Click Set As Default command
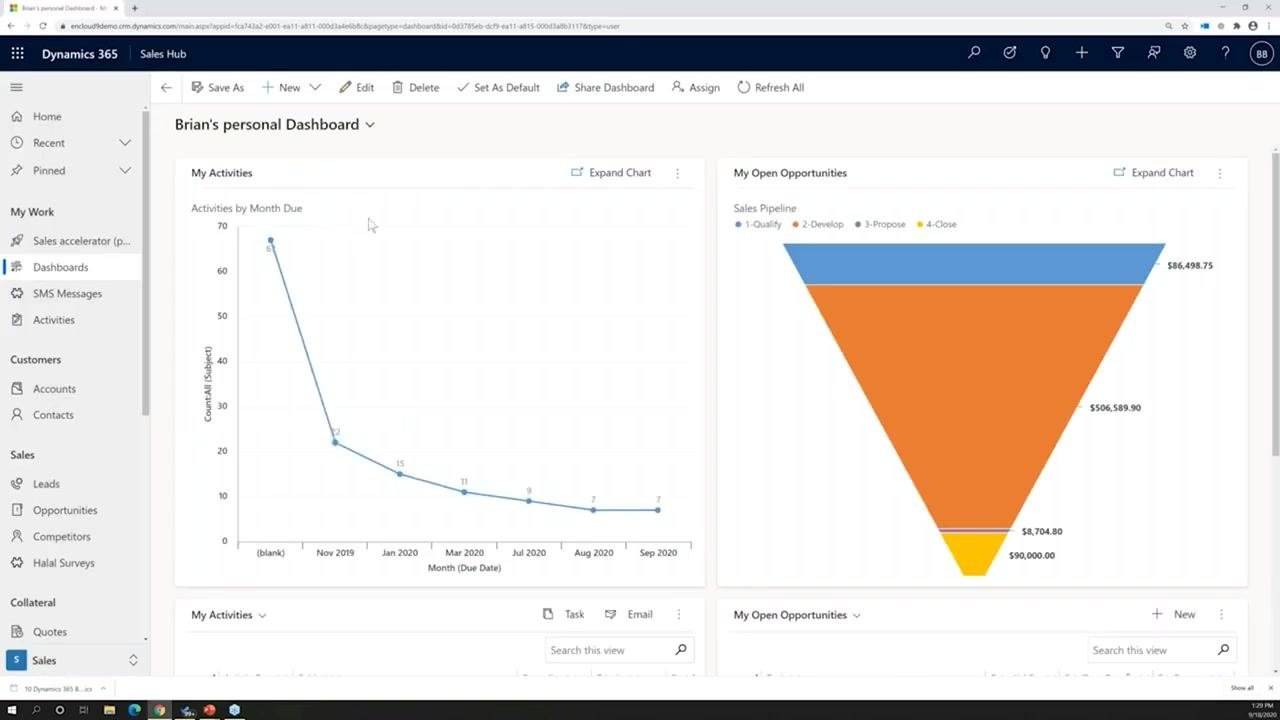 [x=498, y=87]
